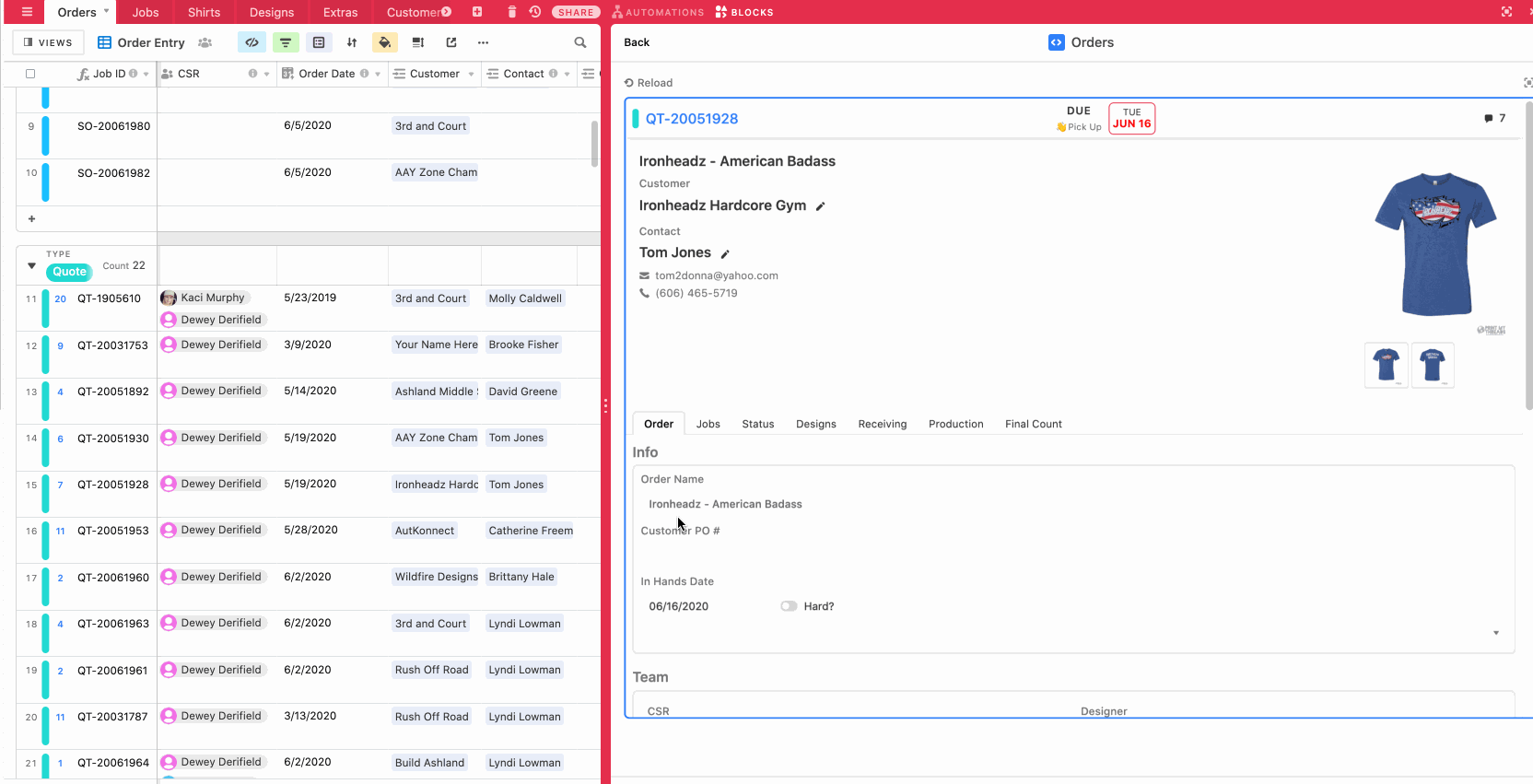Open the hamburger menu in top-left
The width and height of the screenshot is (1533, 784).
27,12
